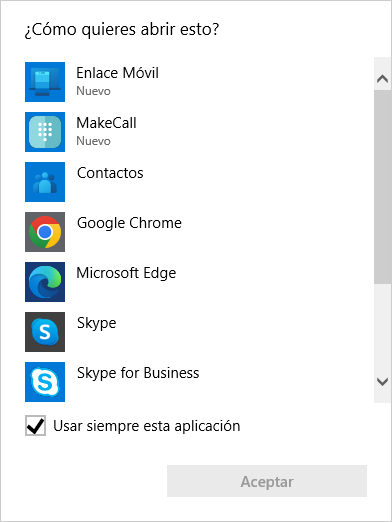Viewport: 392px width, 522px height.
Task: Choose the MakeCall dialpad icon
Action: pyautogui.click(x=45, y=132)
